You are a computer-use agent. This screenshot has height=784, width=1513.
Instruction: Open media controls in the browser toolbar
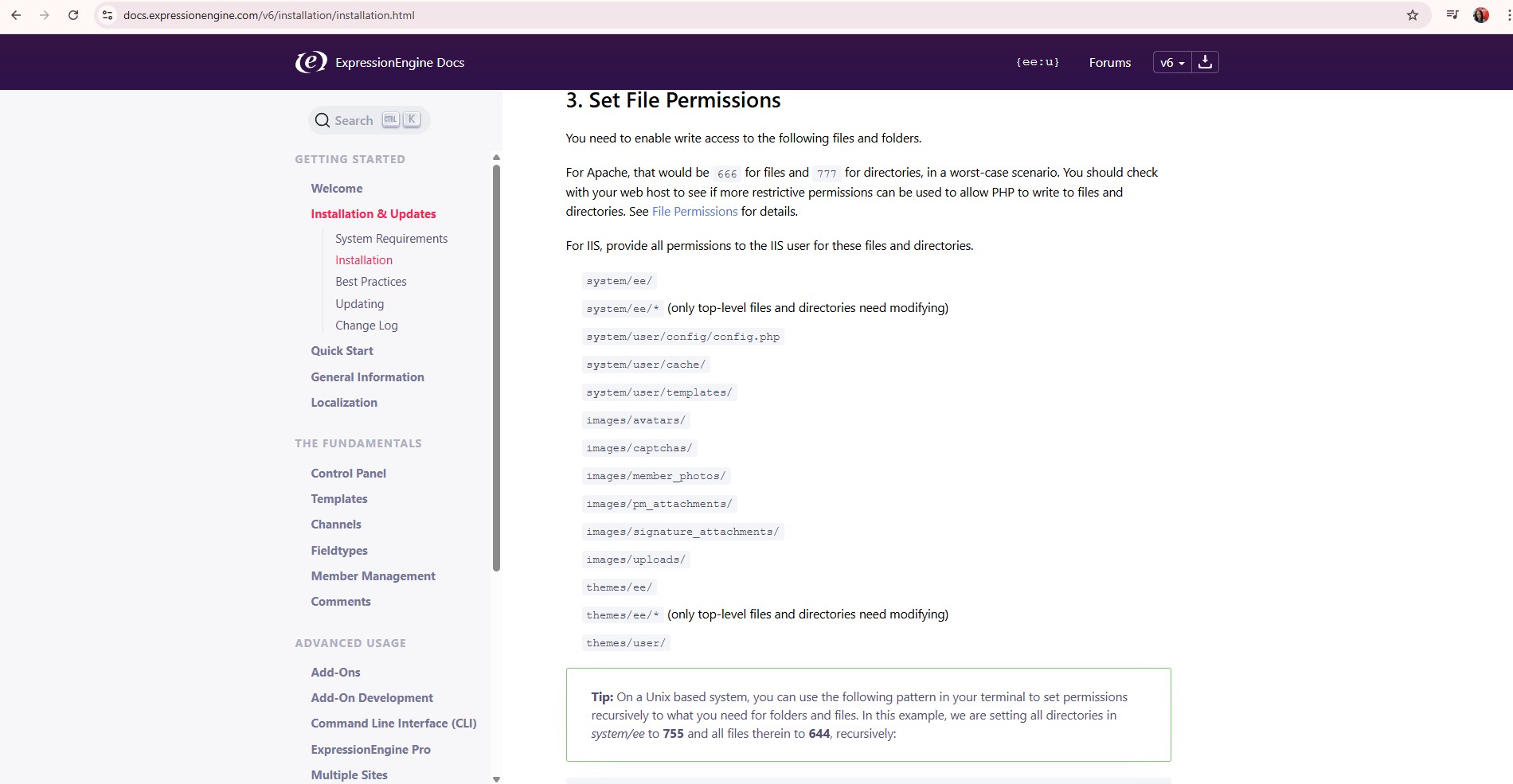click(x=1451, y=14)
